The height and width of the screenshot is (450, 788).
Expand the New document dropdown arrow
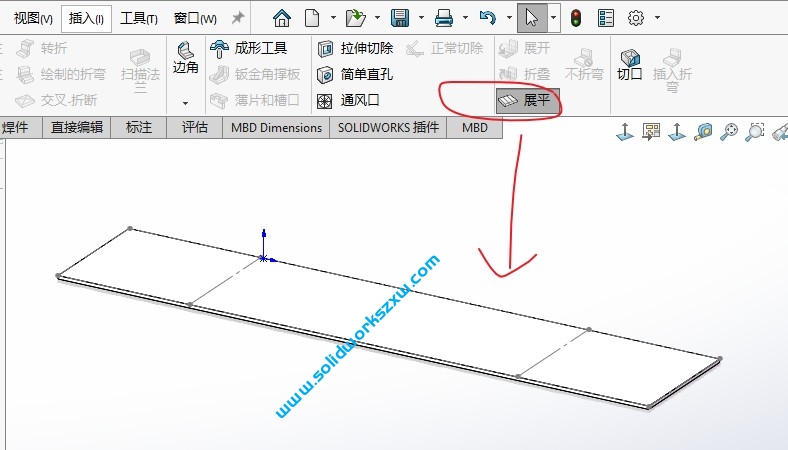click(x=333, y=18)
